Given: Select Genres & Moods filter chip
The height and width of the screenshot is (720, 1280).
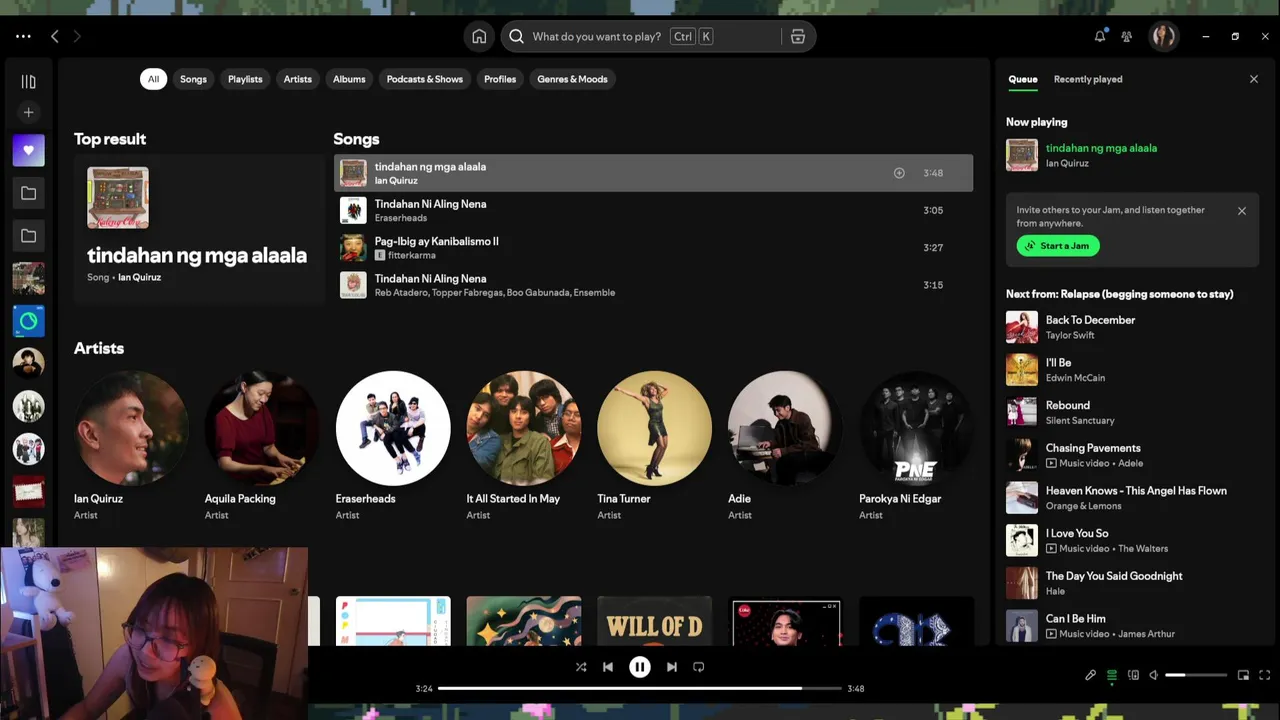Looking at the screenshot, I should 572,79.
